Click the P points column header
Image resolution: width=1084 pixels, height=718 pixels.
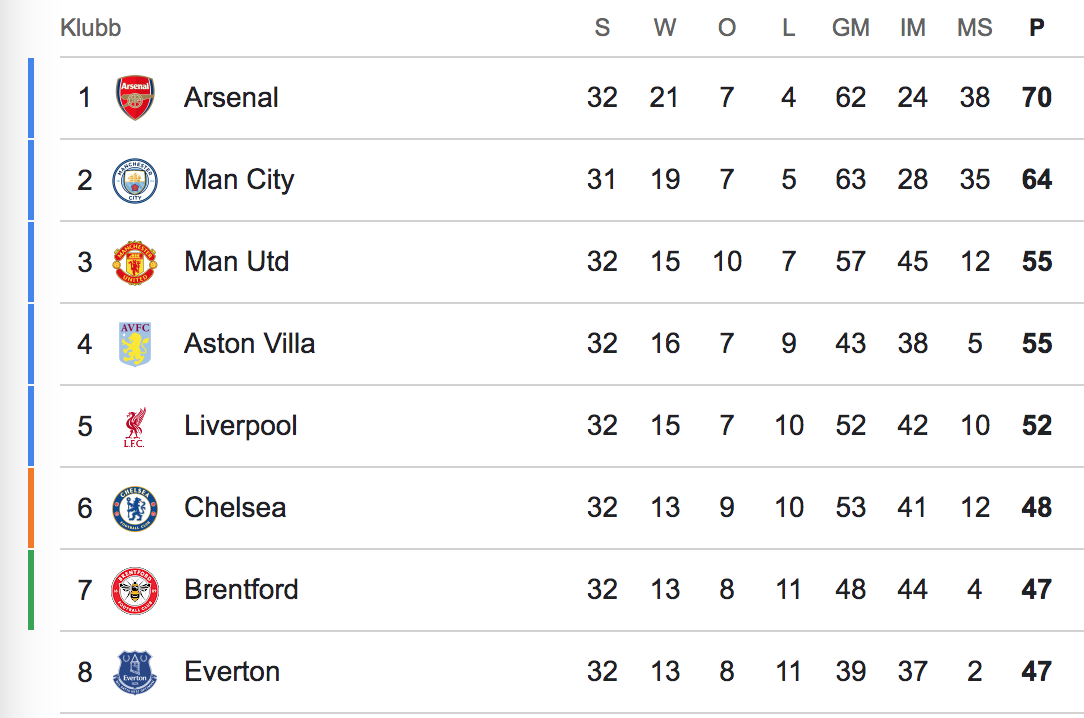click(1037, 28)
